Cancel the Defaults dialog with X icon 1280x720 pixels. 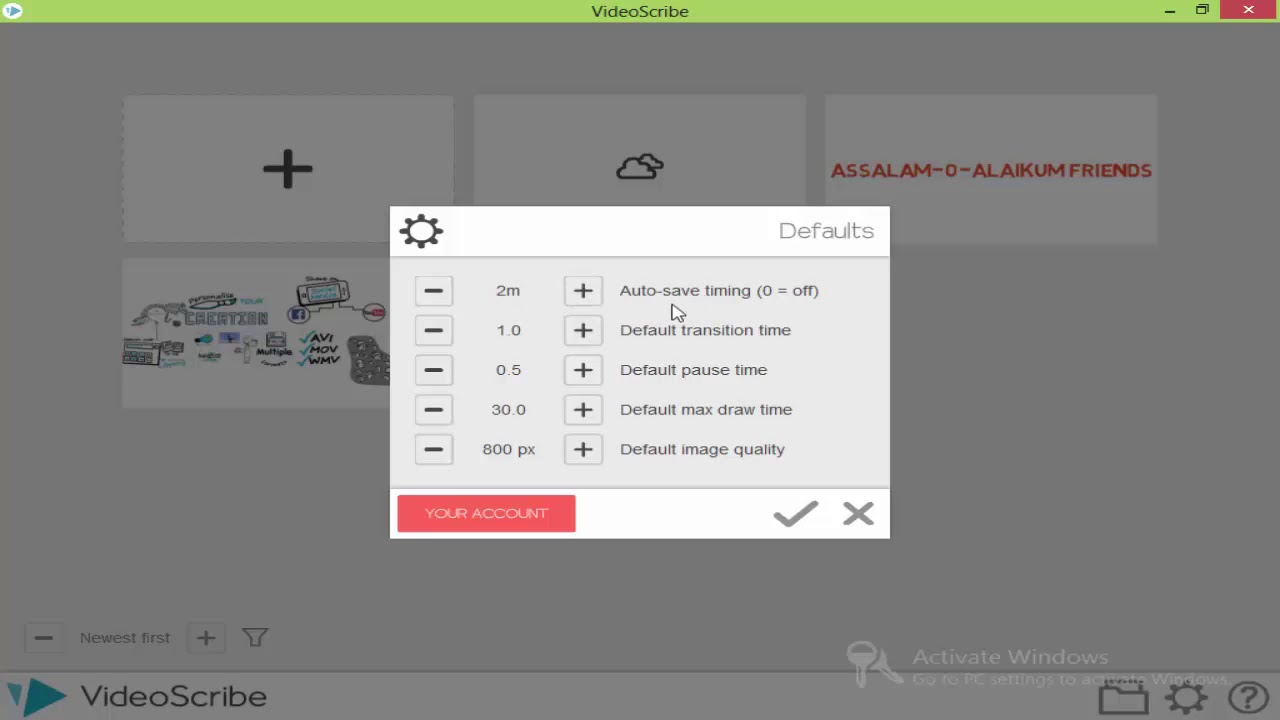(x=858, y=513)
